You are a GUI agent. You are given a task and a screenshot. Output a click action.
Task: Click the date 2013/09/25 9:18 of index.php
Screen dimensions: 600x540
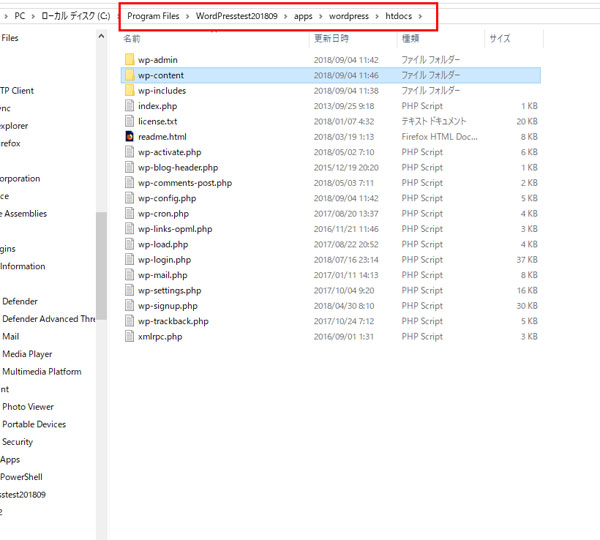[x=344, y=106]
